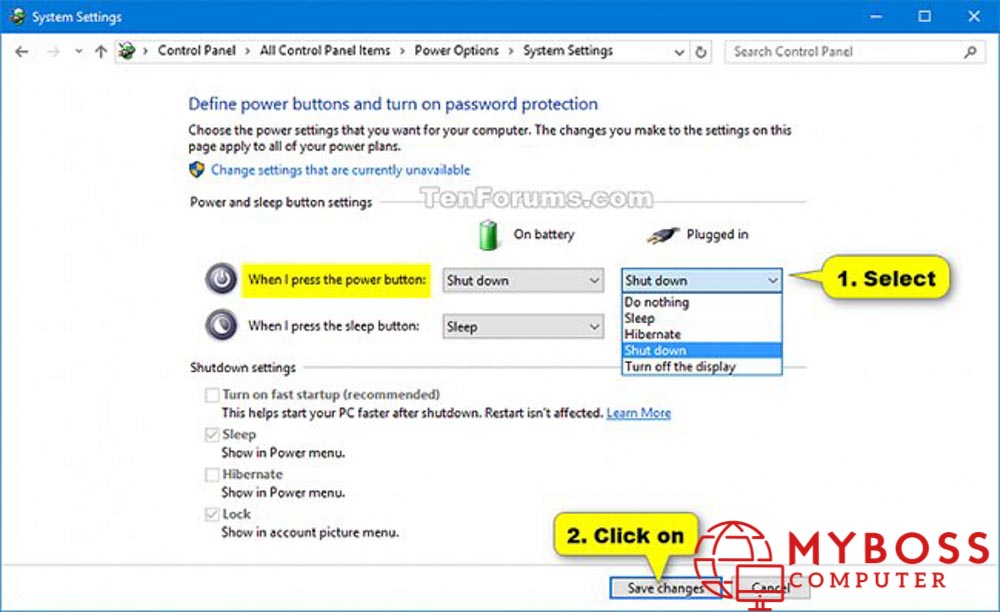This screenshot has height=612, width=1000.
Task: Open sleep button On battery dropdown
Action: [x=524, y=327]
